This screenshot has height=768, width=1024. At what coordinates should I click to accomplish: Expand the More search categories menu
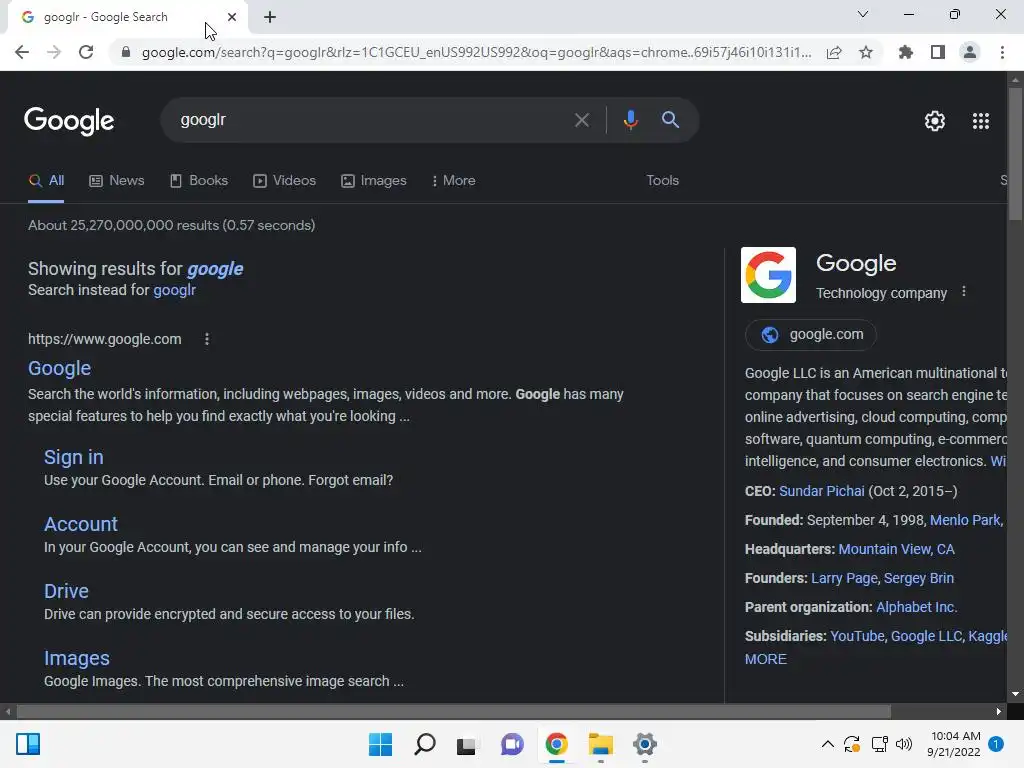tap(453, 181)
